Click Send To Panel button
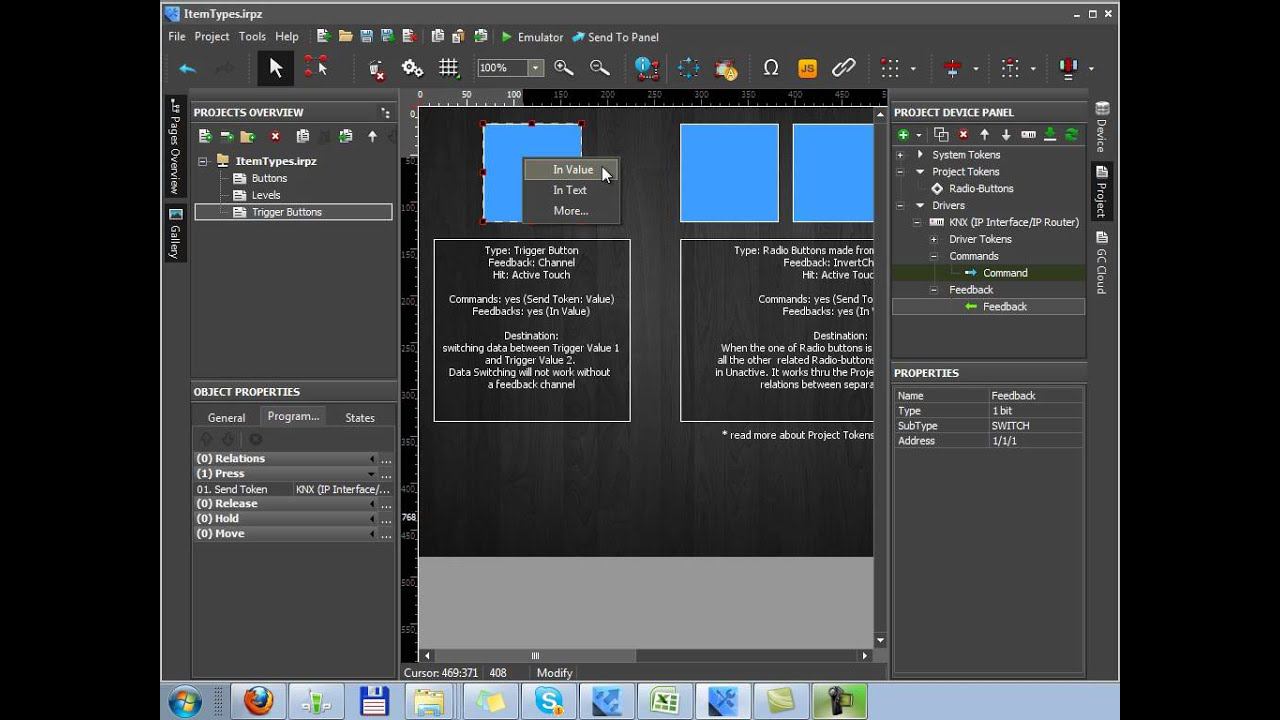 pyautogui.click(x=615, y=37)
